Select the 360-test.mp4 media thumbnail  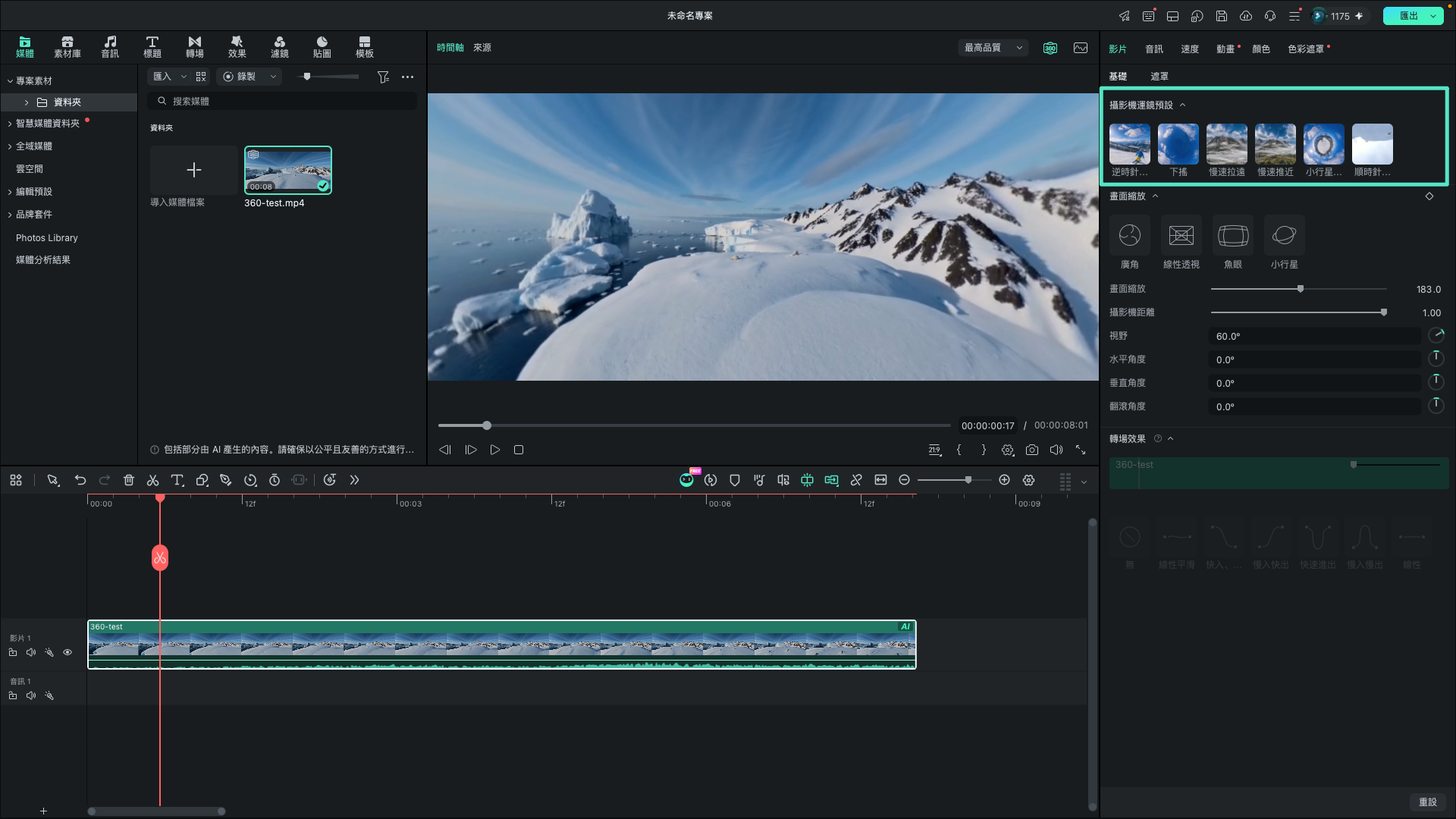(288, 170)
